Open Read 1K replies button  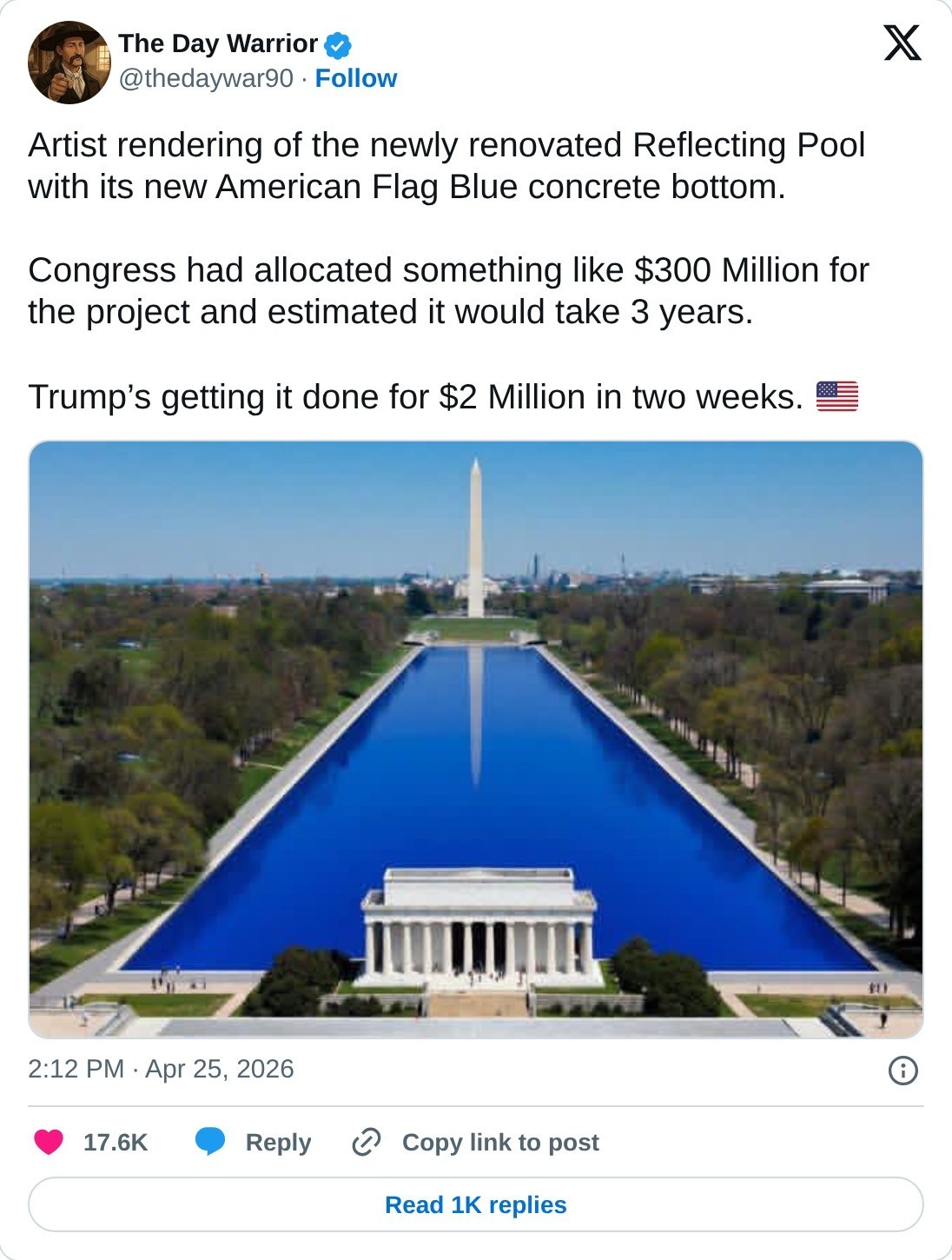(476, 1204)
